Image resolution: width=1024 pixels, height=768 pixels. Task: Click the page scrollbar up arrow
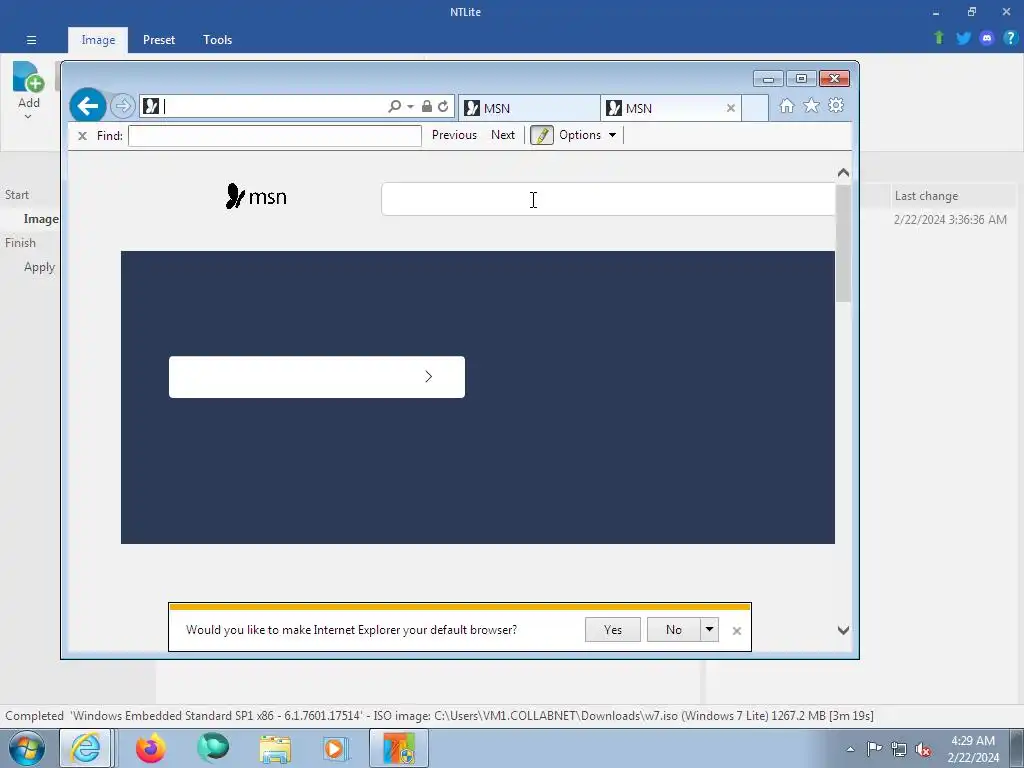pyautogui.click(x=843, y=172)
